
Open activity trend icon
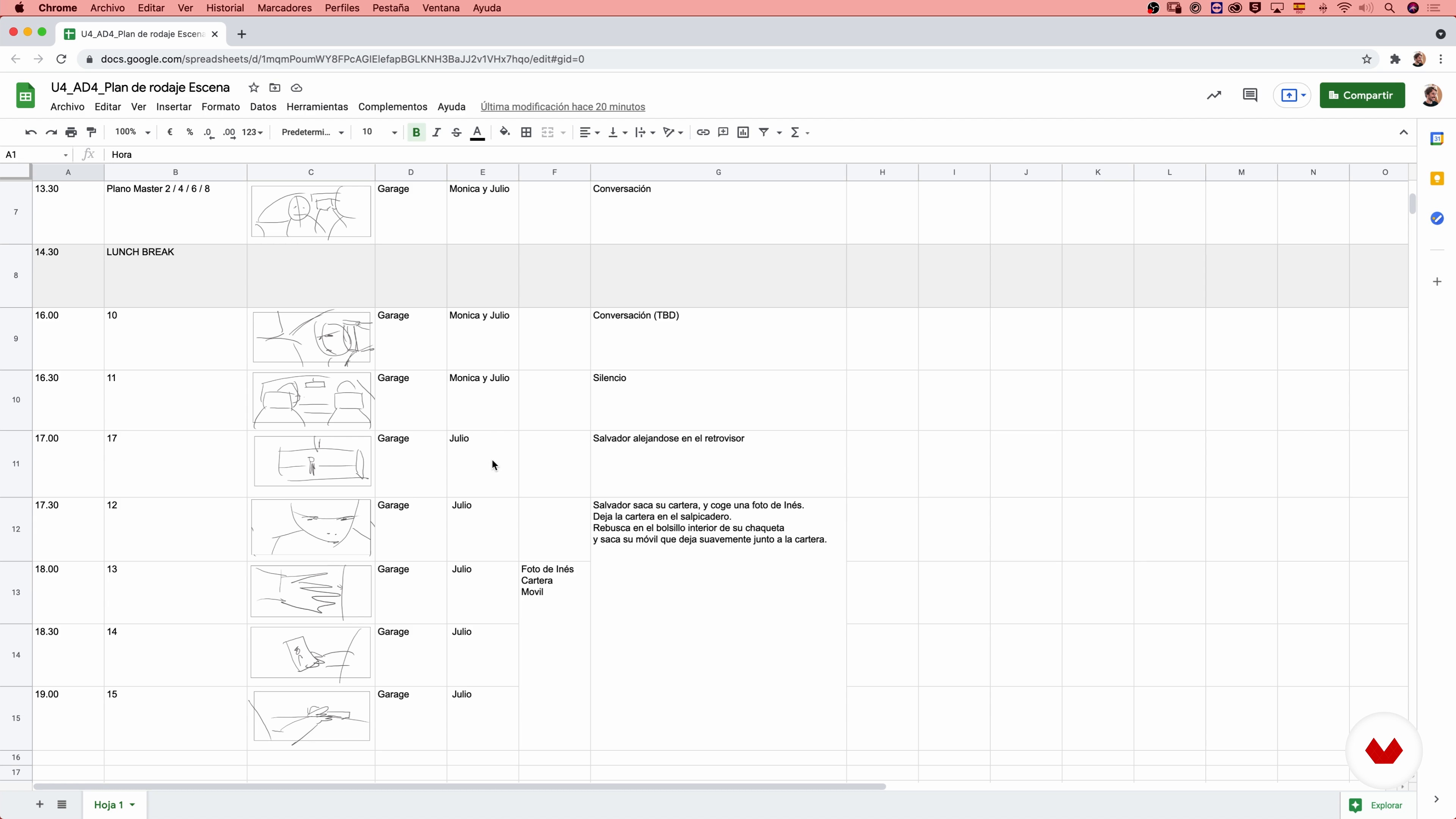click(x=1213, y=95)
